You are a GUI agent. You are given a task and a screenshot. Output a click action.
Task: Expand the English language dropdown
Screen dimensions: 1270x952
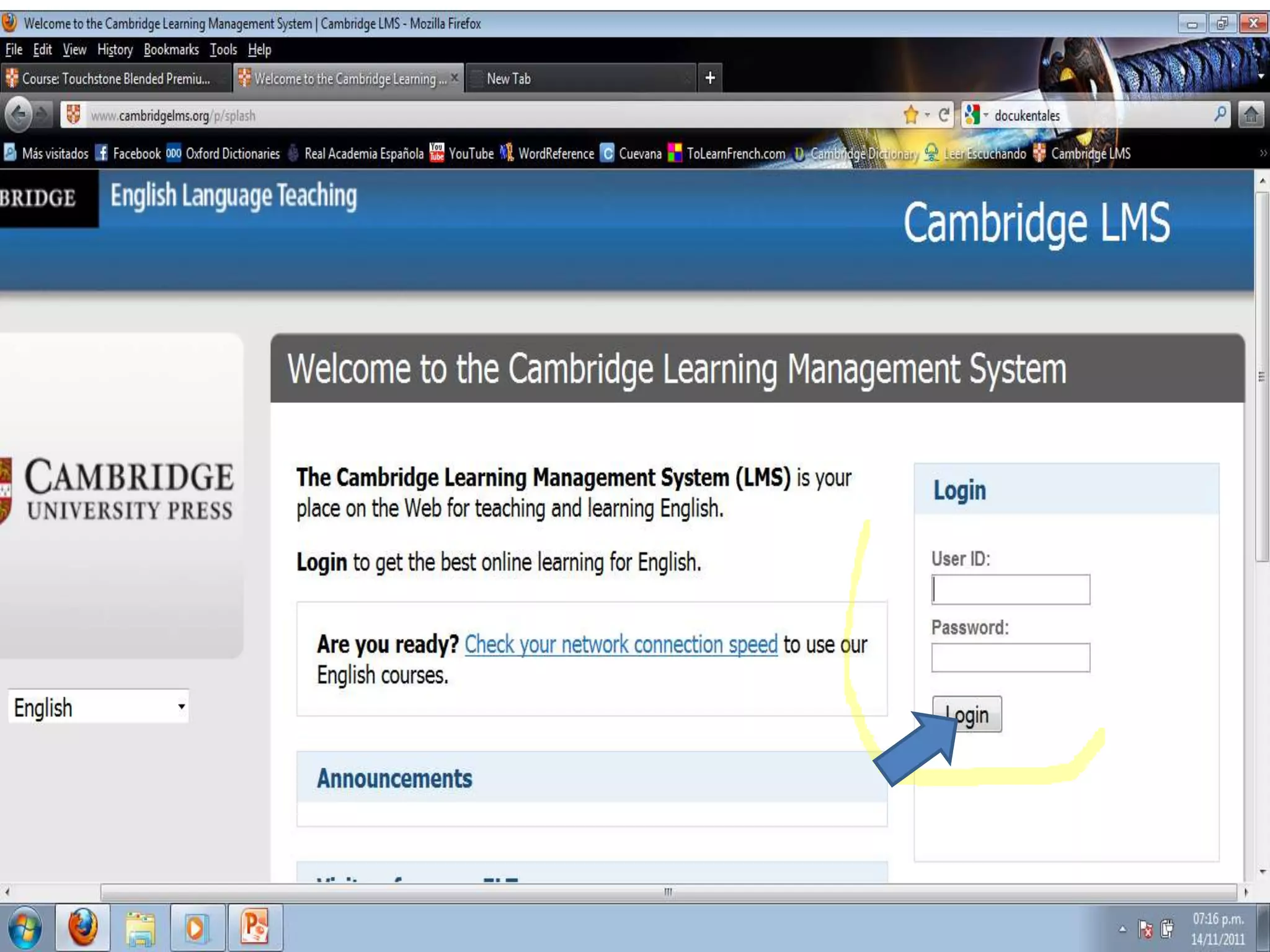pyautogui.click(x=98, y=707)
